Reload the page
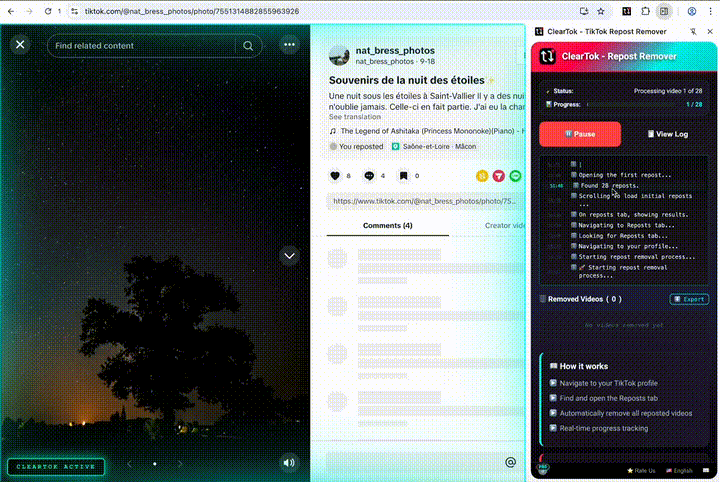The height and width of the screenshot is (482, 720). pos(48,11)
